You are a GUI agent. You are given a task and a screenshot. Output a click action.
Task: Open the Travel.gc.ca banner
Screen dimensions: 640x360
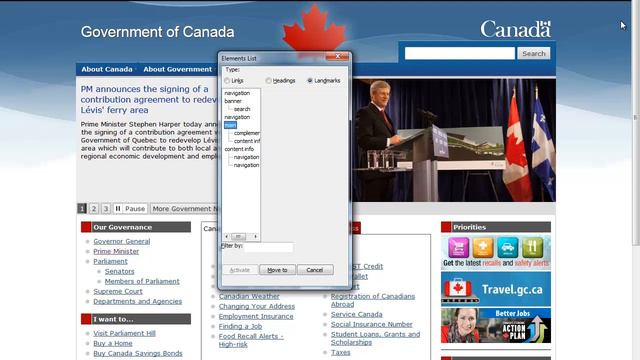496,289
